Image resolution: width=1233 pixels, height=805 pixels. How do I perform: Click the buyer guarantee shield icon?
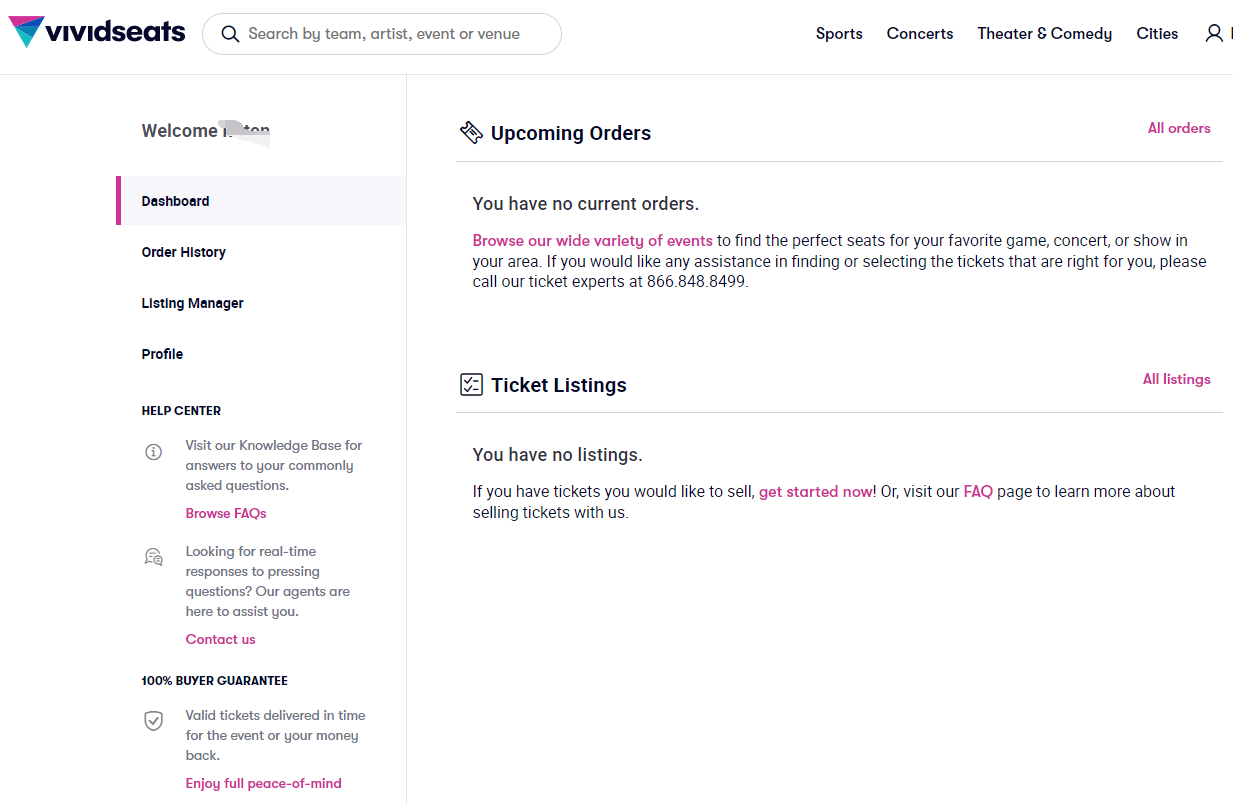click(153, 721)
